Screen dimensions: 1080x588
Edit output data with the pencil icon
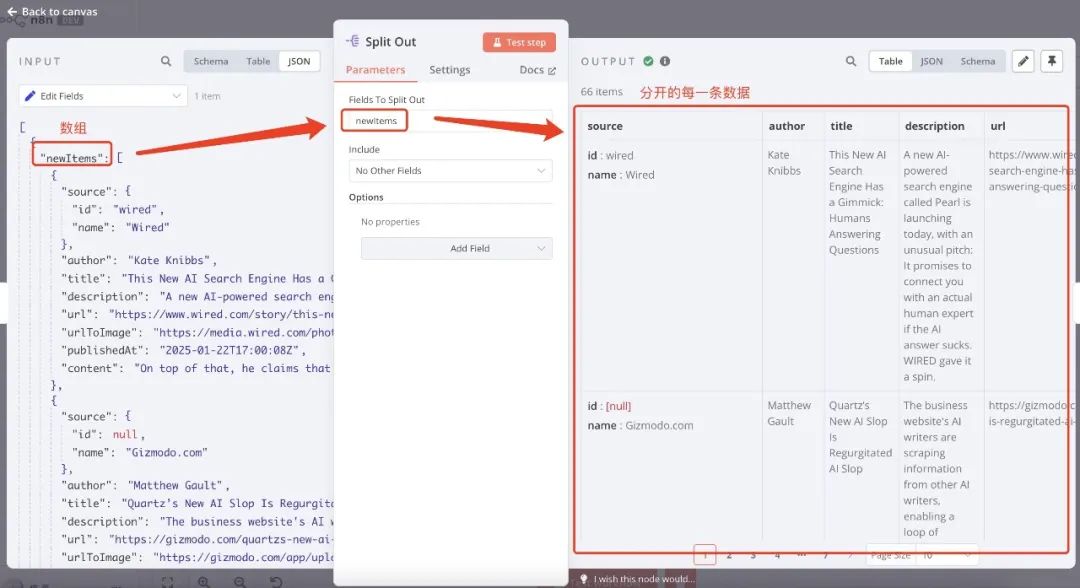coord(1022,61)
